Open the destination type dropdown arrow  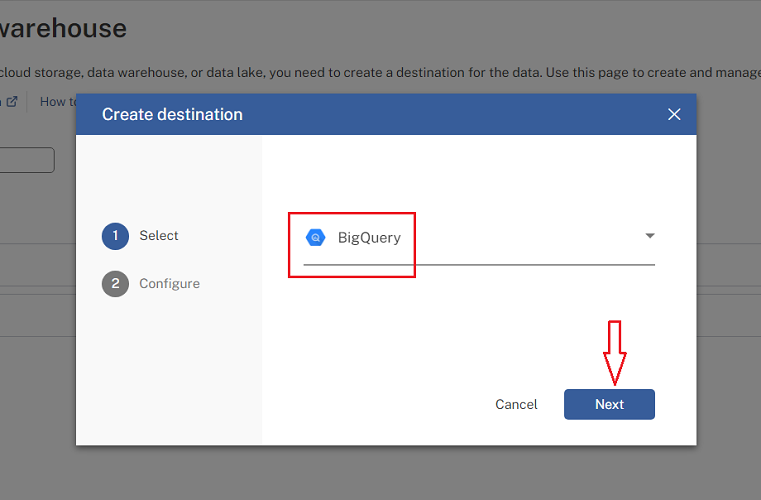[650, 236]
